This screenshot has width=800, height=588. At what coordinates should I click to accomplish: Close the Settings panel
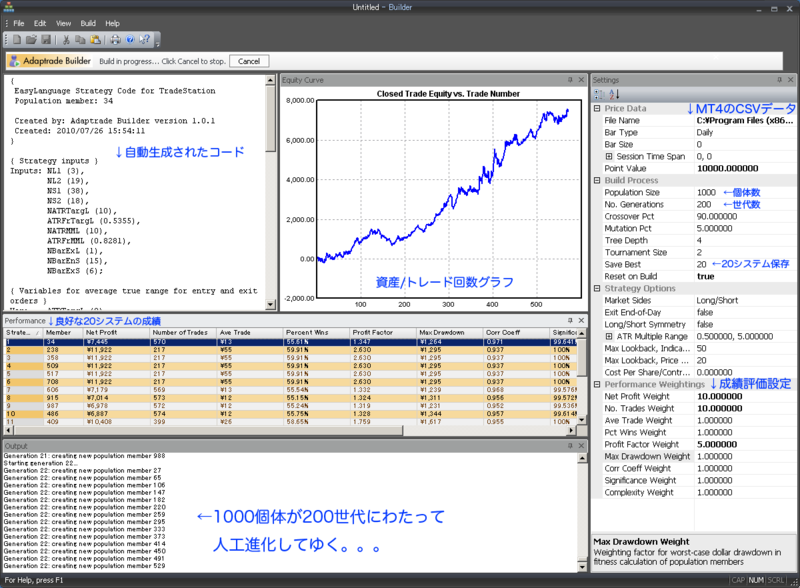(790, 80)
